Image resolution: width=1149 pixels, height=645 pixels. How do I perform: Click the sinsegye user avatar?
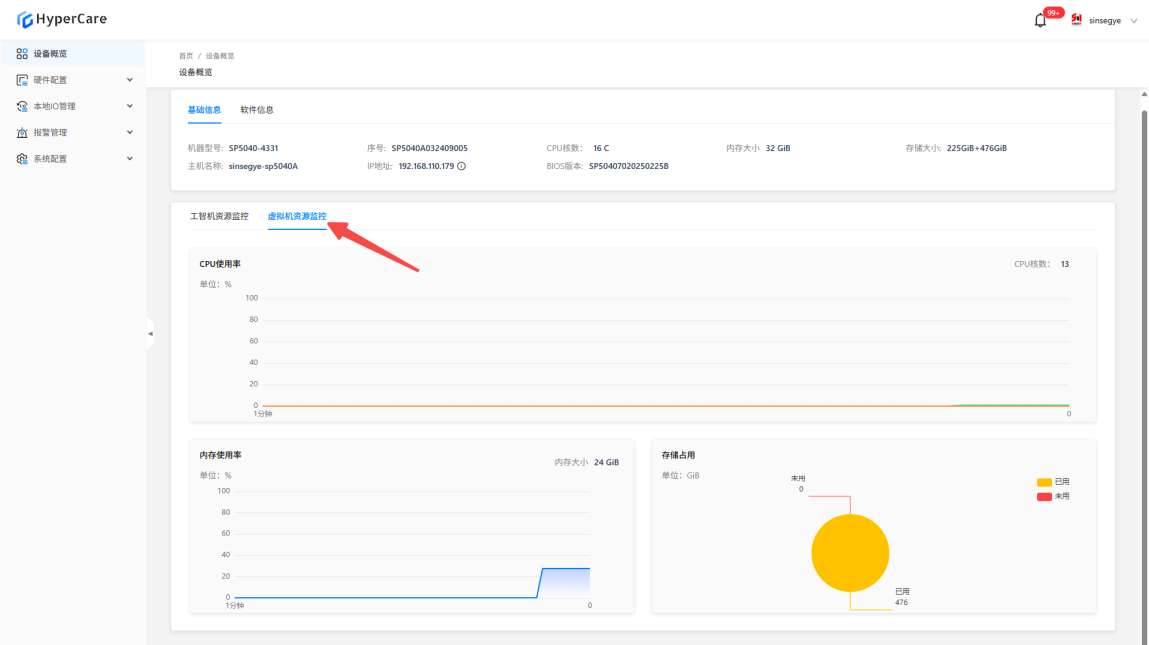1077,20
